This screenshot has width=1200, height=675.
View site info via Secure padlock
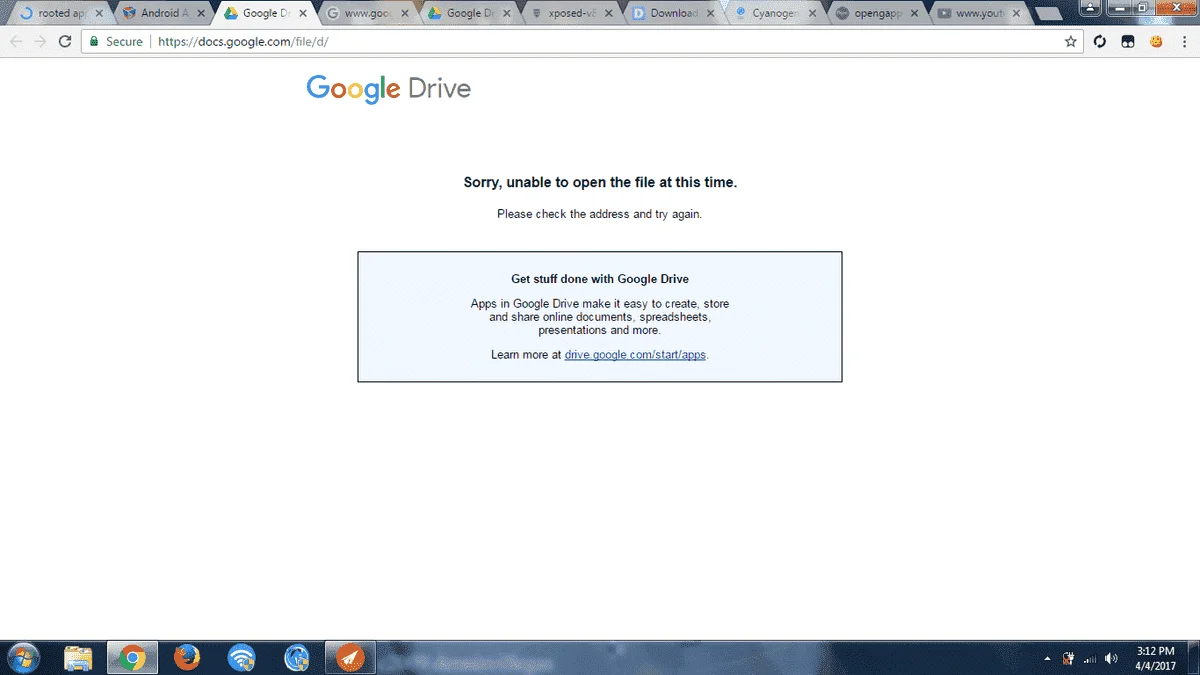click(115, 42)
